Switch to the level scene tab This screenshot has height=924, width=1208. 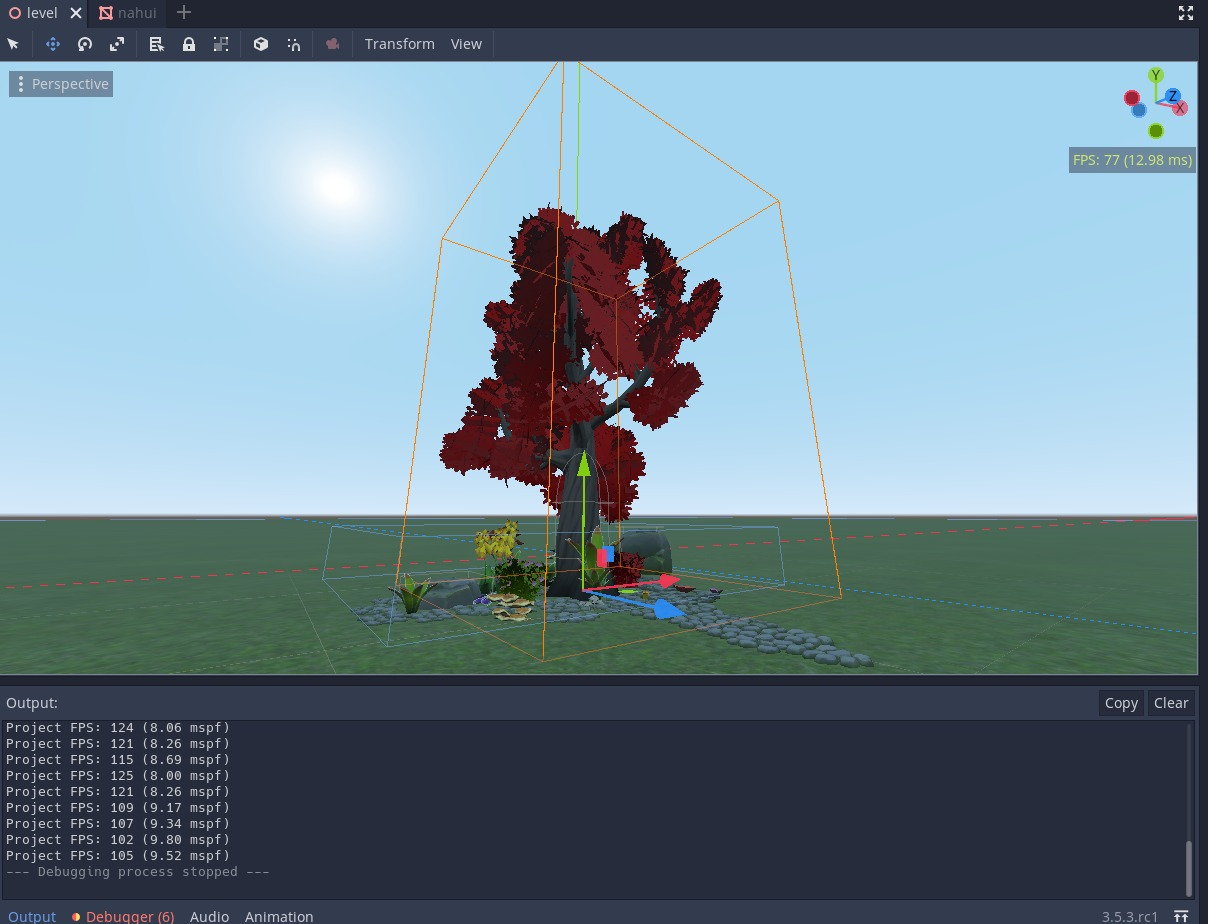(x=34, y=13)
